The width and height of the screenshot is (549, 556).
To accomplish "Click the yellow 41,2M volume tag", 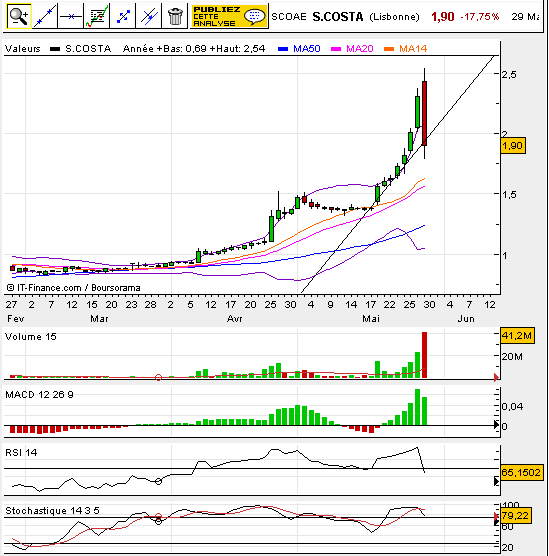I will (517, 335).
